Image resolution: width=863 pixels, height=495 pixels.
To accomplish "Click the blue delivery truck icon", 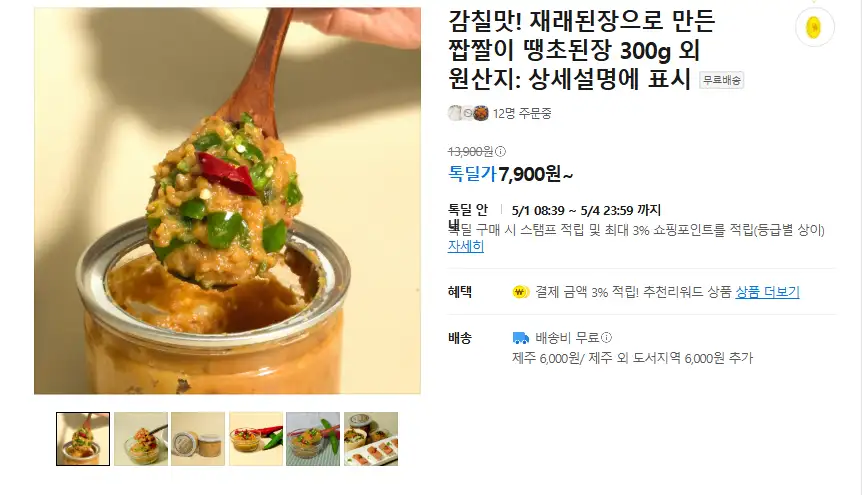I will pyautogui.click(x=520, y=338).
